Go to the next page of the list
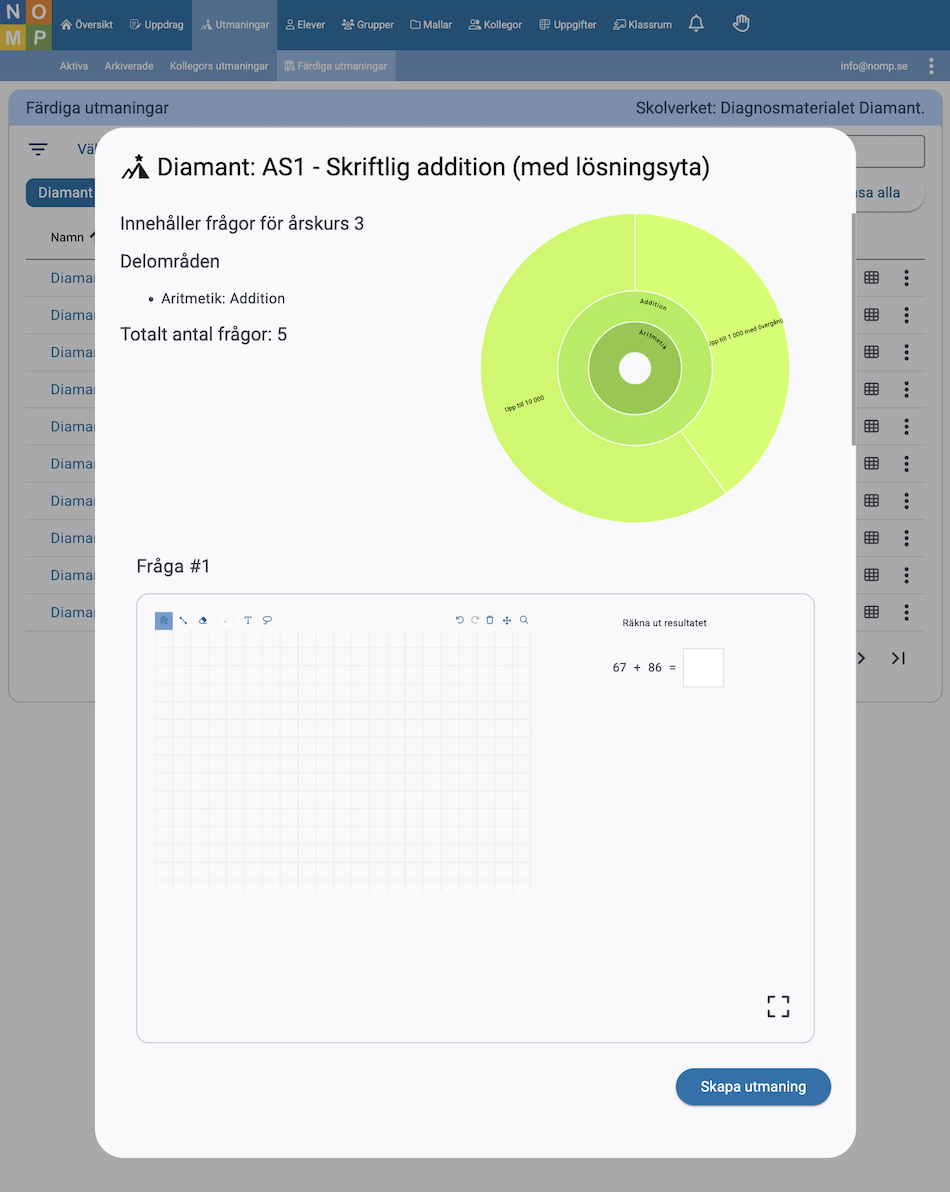The width and height of the screenshot is (950, 1192). pos(861,658)
